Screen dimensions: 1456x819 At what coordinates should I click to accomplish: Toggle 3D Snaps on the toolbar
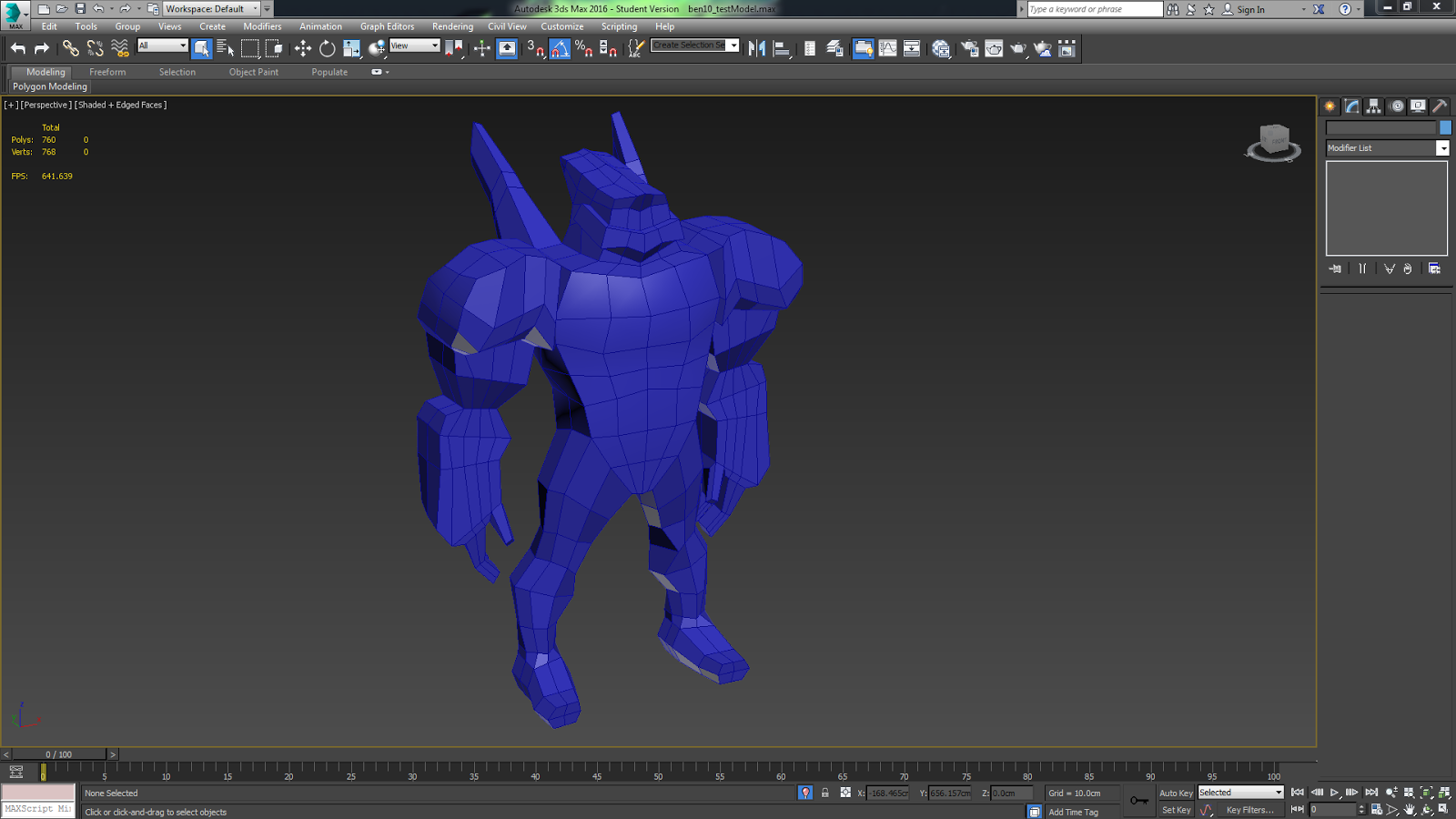(536, 48)
